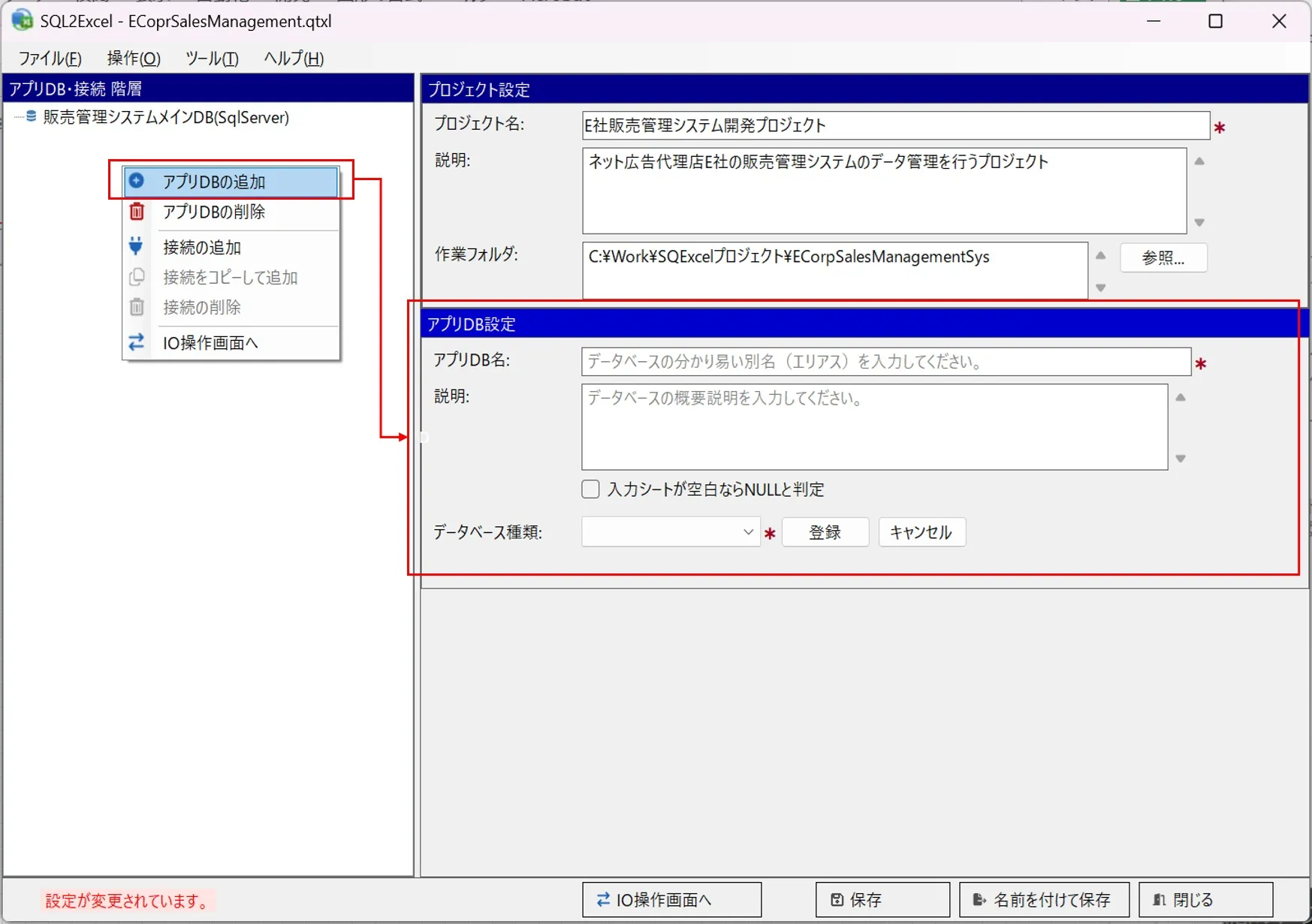Click the アプリDB・接続 階層 panel header
This screenshot has height=924, width=1312.
(208, 89)
